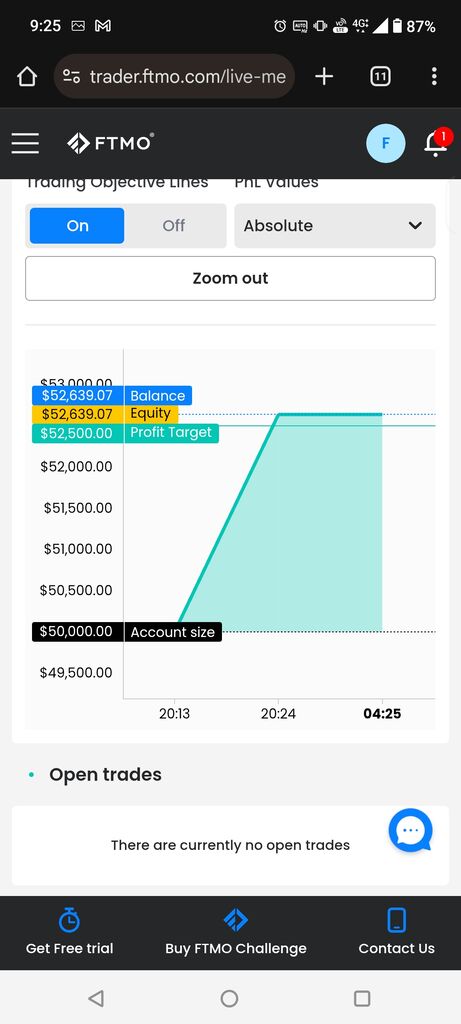Select Get Free trial tab
This screenshot has height=1024, width=461.
coord(69,933)
